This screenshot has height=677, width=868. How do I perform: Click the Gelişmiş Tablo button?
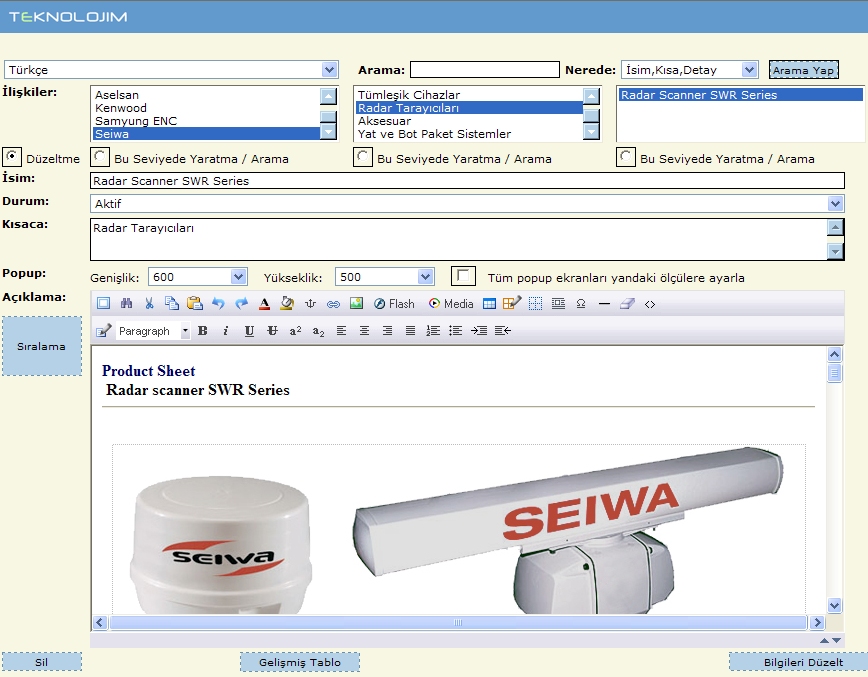coord(299,662)
